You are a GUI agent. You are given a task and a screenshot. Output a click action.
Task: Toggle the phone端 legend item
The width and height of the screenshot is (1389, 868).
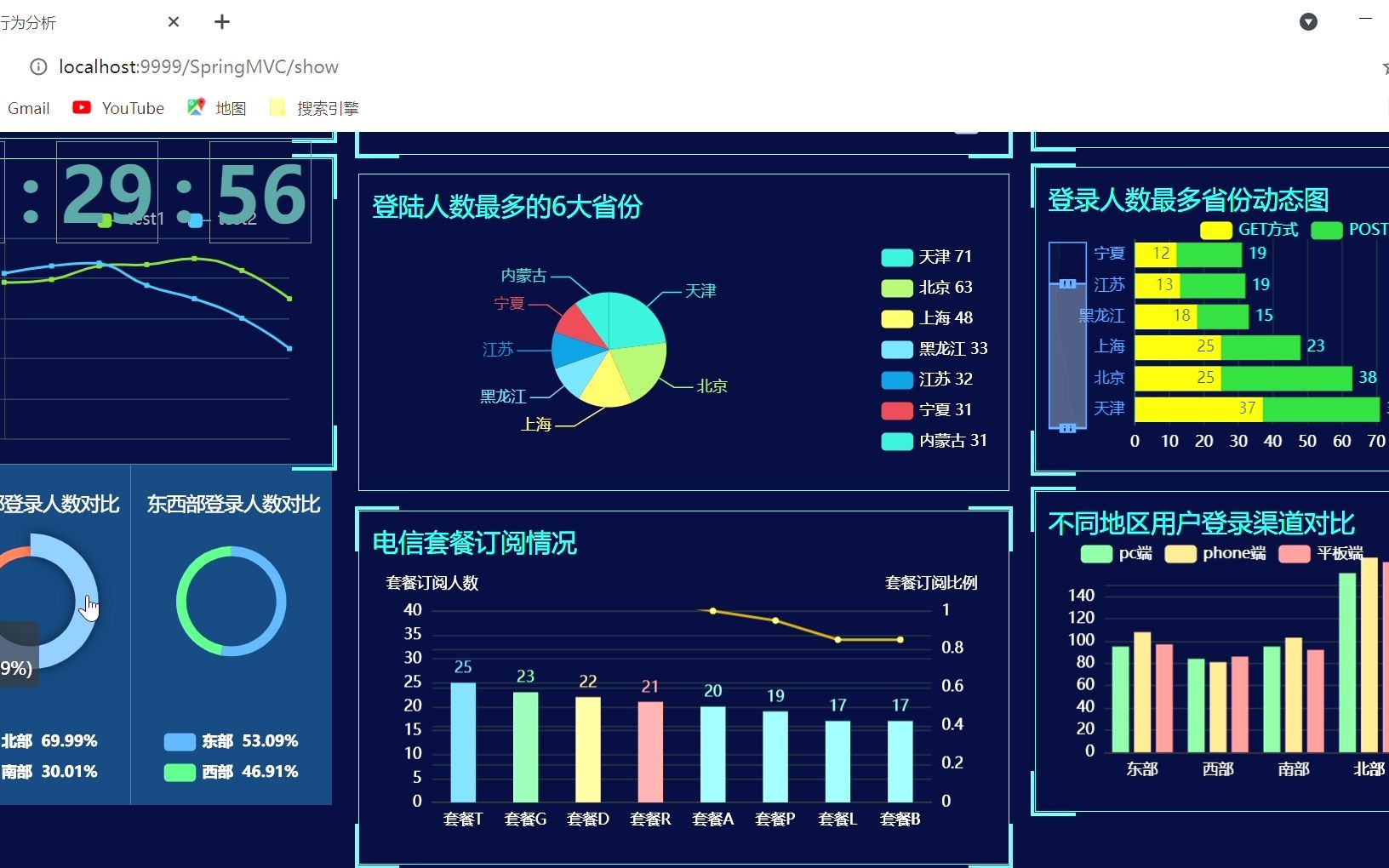click(x=1215, y=554)
